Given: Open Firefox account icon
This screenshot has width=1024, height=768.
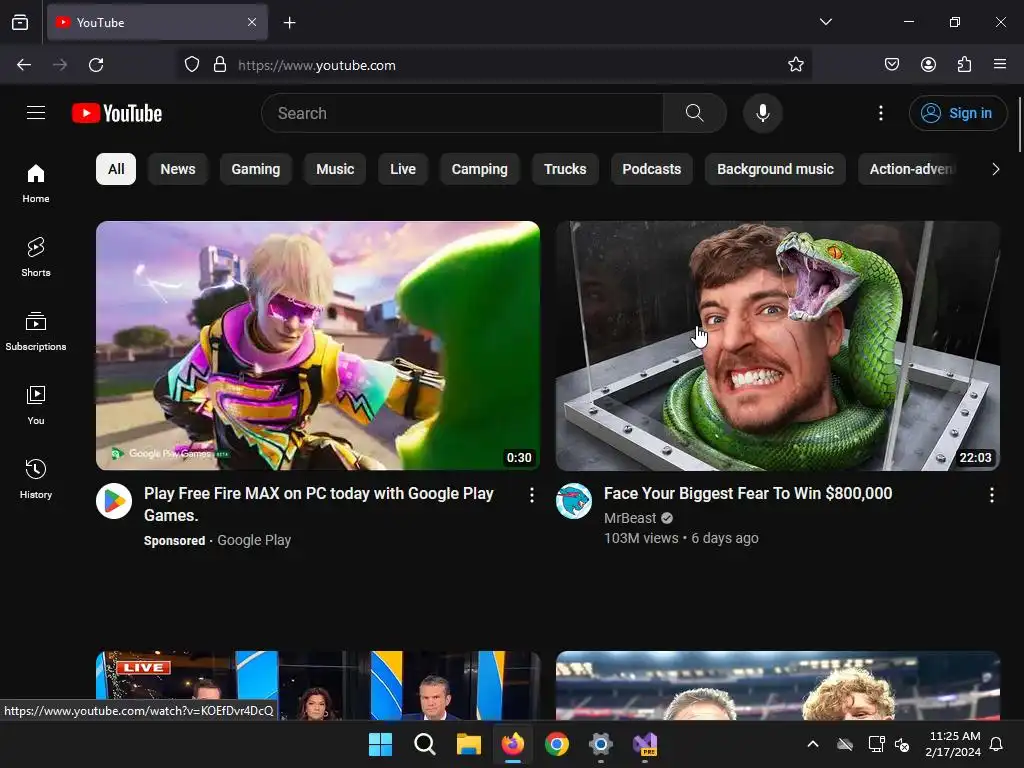Looking at the screenshot, I should (928, 65).
